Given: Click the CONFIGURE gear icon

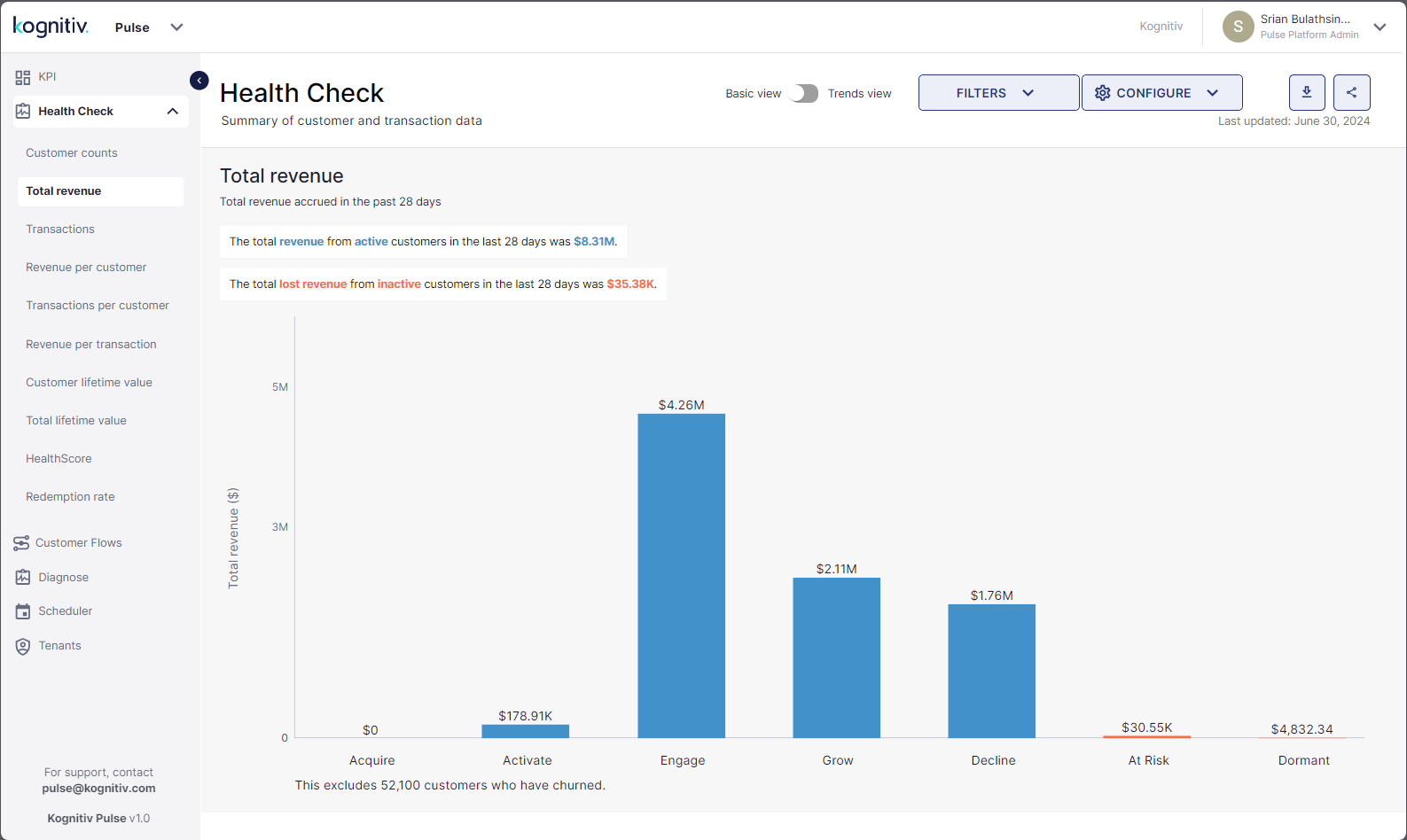Looking at the screenshot, I should (1102, 93).
